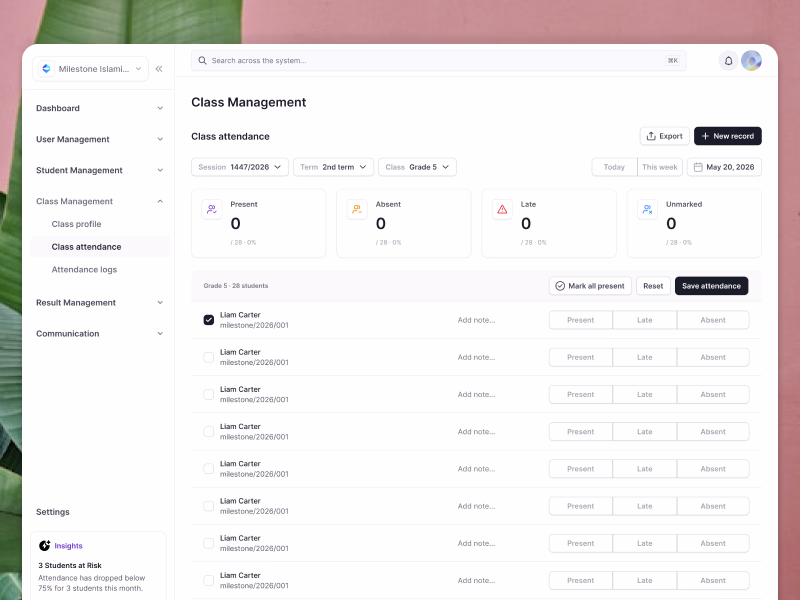Click the Class Management page heading

point(248,103)
